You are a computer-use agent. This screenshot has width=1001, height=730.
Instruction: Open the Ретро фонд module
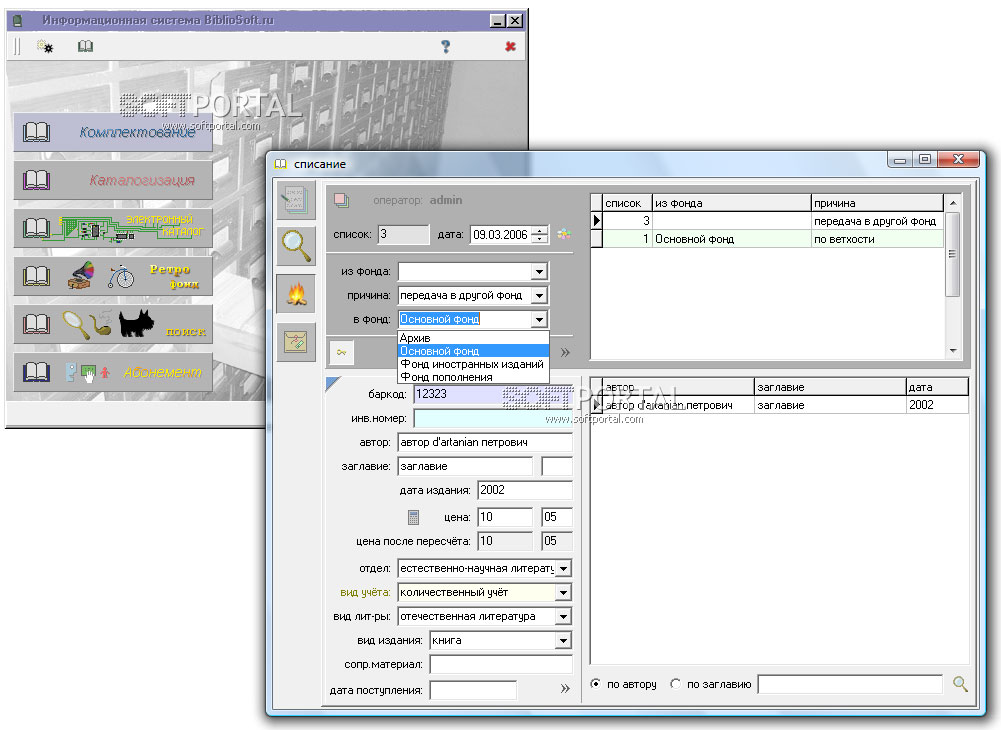[113, 276]
